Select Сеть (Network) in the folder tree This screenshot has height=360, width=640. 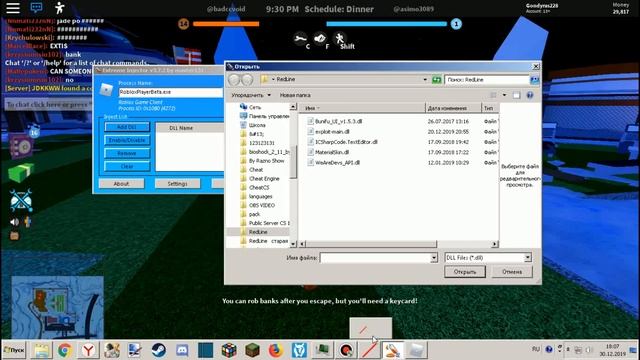coord(254,107)
